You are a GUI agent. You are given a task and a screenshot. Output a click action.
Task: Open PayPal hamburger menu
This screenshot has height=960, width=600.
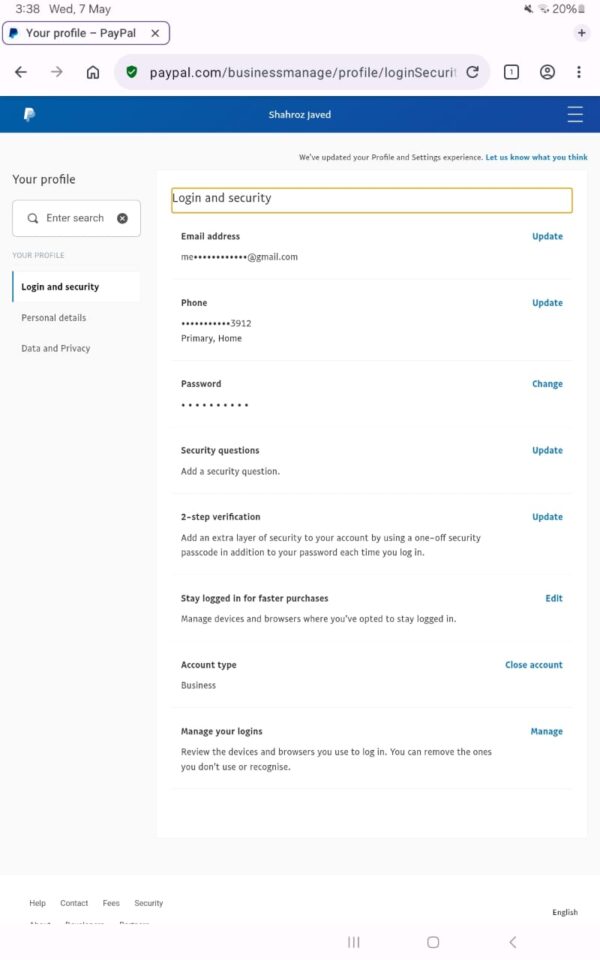(575, 115)
